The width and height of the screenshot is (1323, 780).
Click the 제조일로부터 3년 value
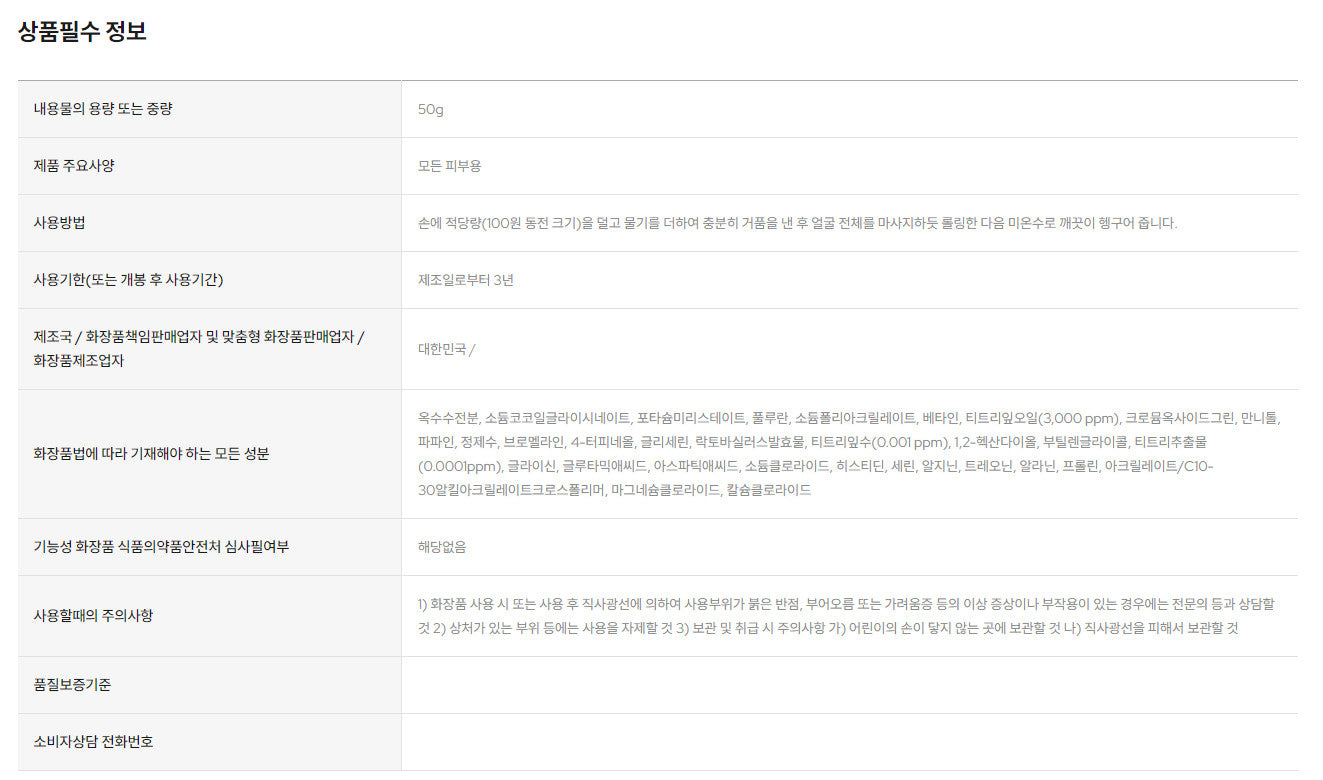[465, 280]
